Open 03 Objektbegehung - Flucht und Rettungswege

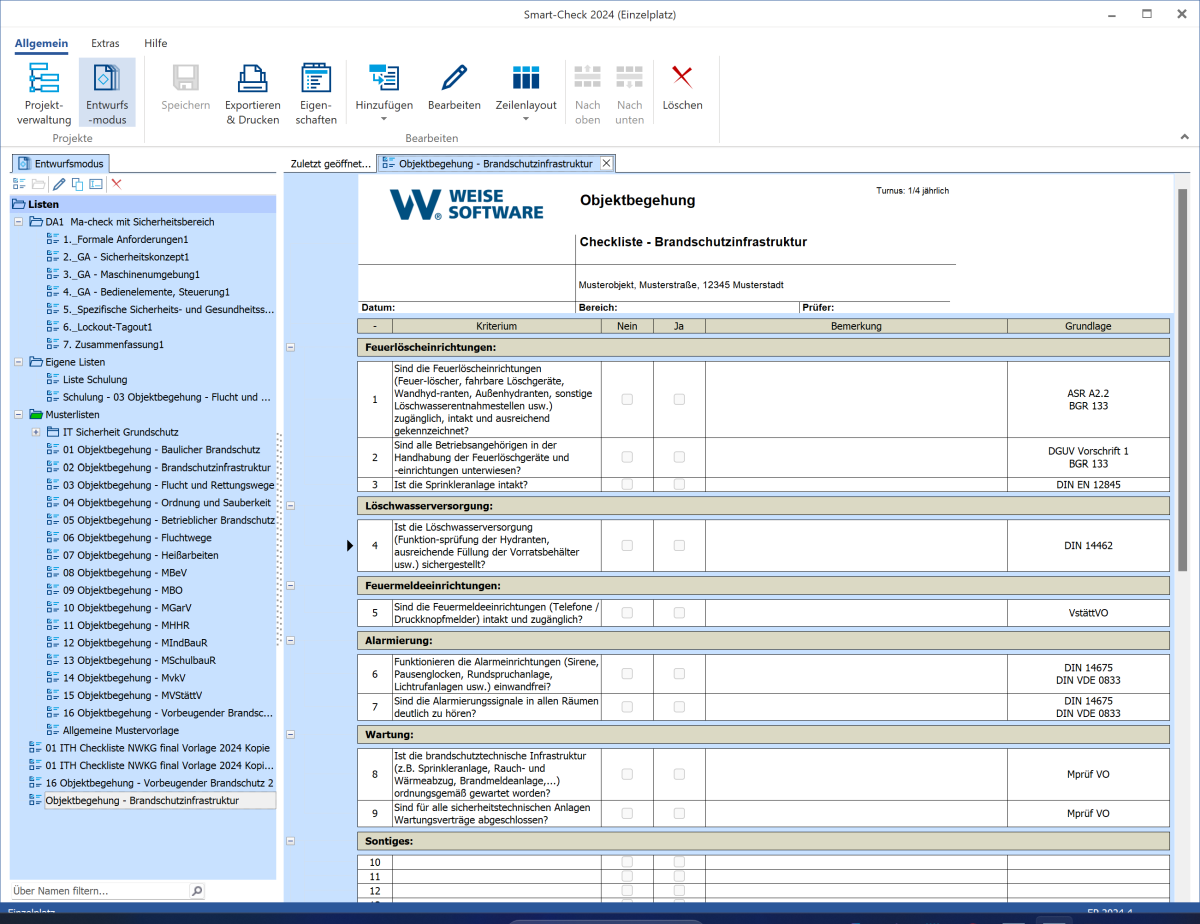[169, 484]
